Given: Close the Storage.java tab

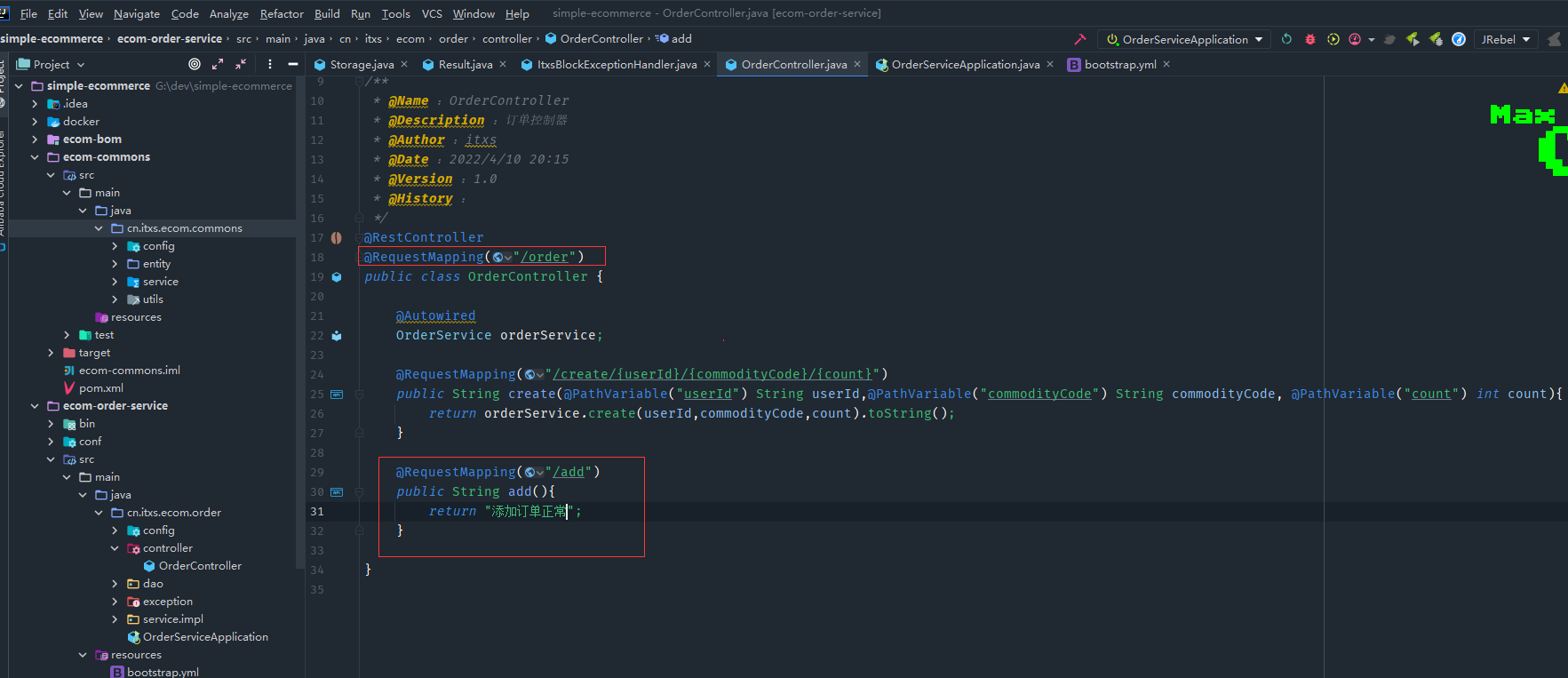Looking at the screenshot, I should (404, 64).
